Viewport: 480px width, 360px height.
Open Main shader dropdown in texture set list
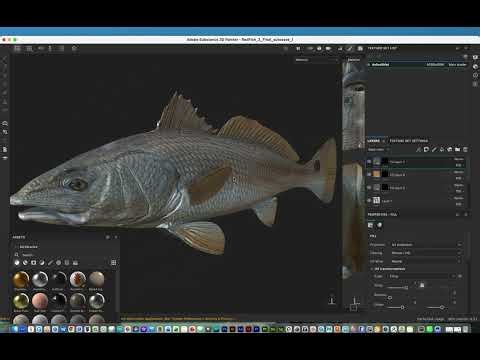457,65
